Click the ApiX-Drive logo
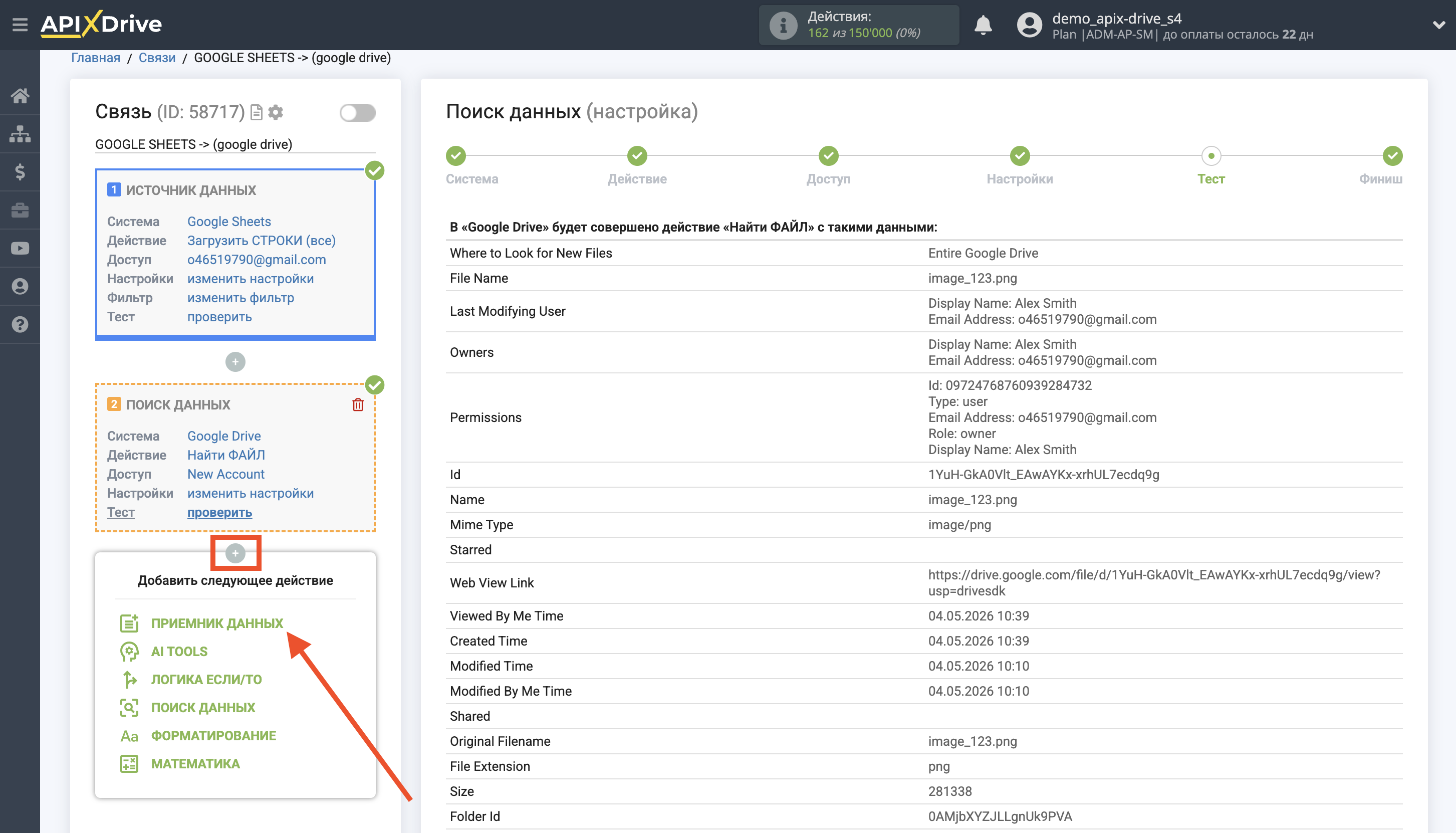The height and width of the screenshot is (833, 1456). pyautogui.click(x=101, y=24)
